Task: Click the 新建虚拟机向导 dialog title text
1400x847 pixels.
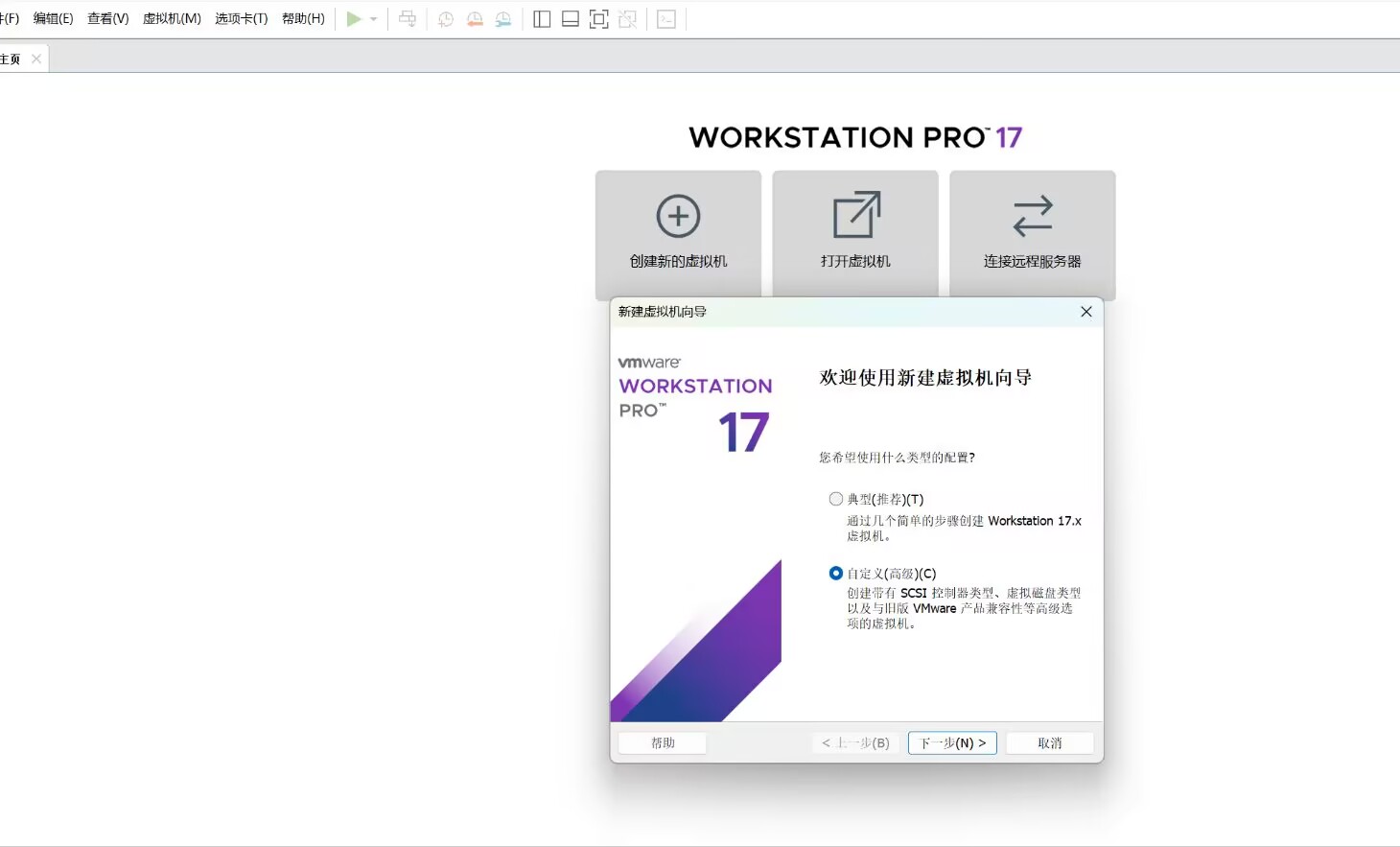Action: tap(663, 312)
